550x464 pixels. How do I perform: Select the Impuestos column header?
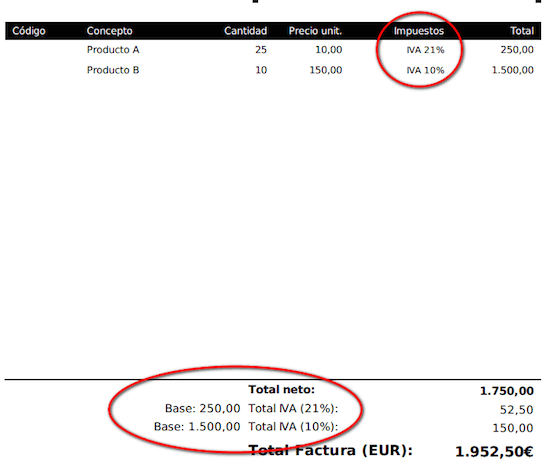click(418, 31)
